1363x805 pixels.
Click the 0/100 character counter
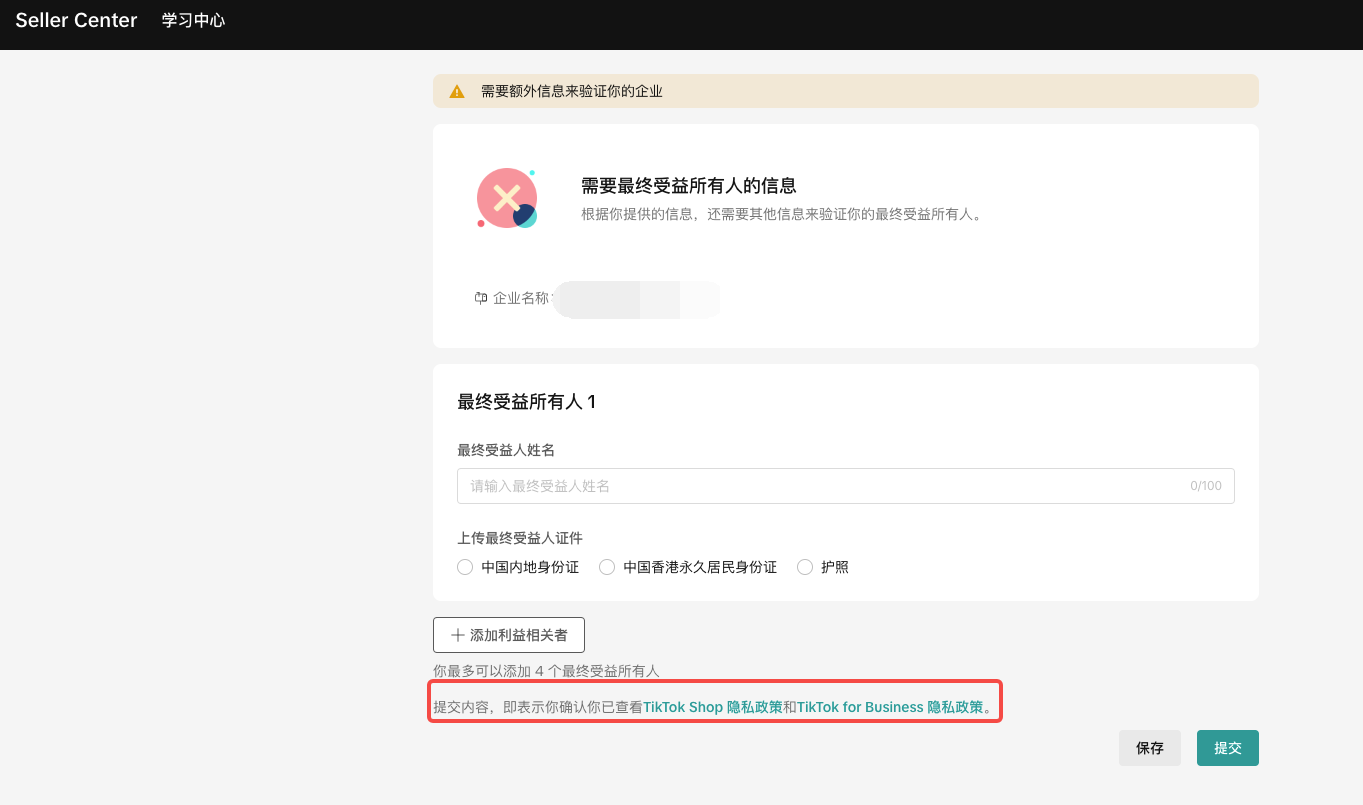coord(1205,486)
